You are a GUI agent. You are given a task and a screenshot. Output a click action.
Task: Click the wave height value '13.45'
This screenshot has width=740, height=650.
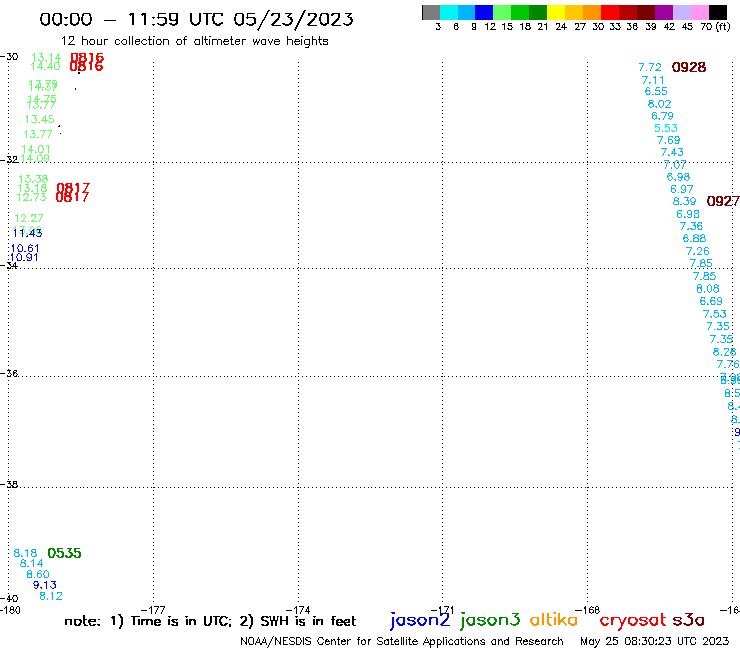coord(40,119)
